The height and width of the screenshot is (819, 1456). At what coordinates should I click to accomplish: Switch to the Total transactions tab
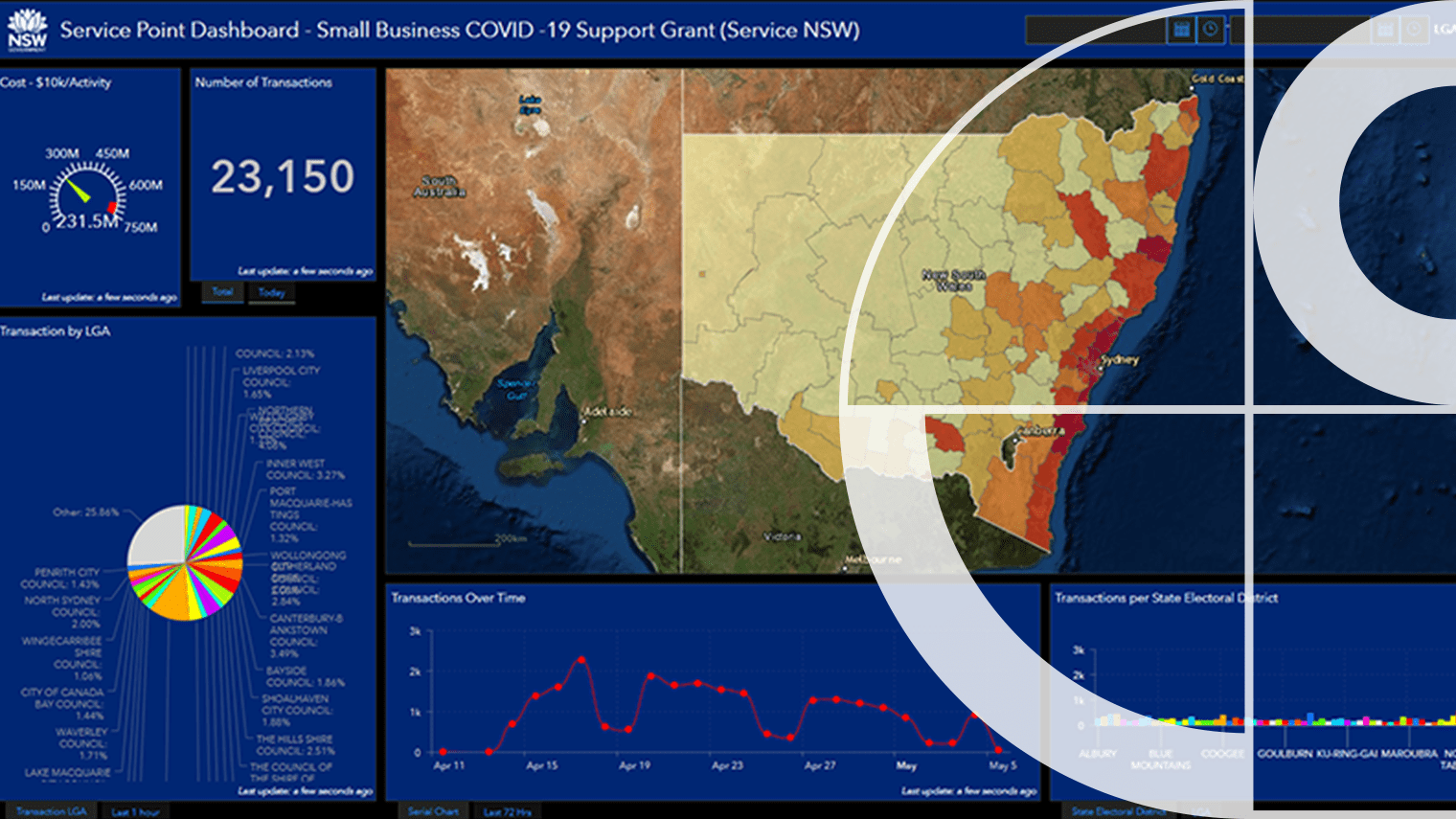tap(222, 292)
